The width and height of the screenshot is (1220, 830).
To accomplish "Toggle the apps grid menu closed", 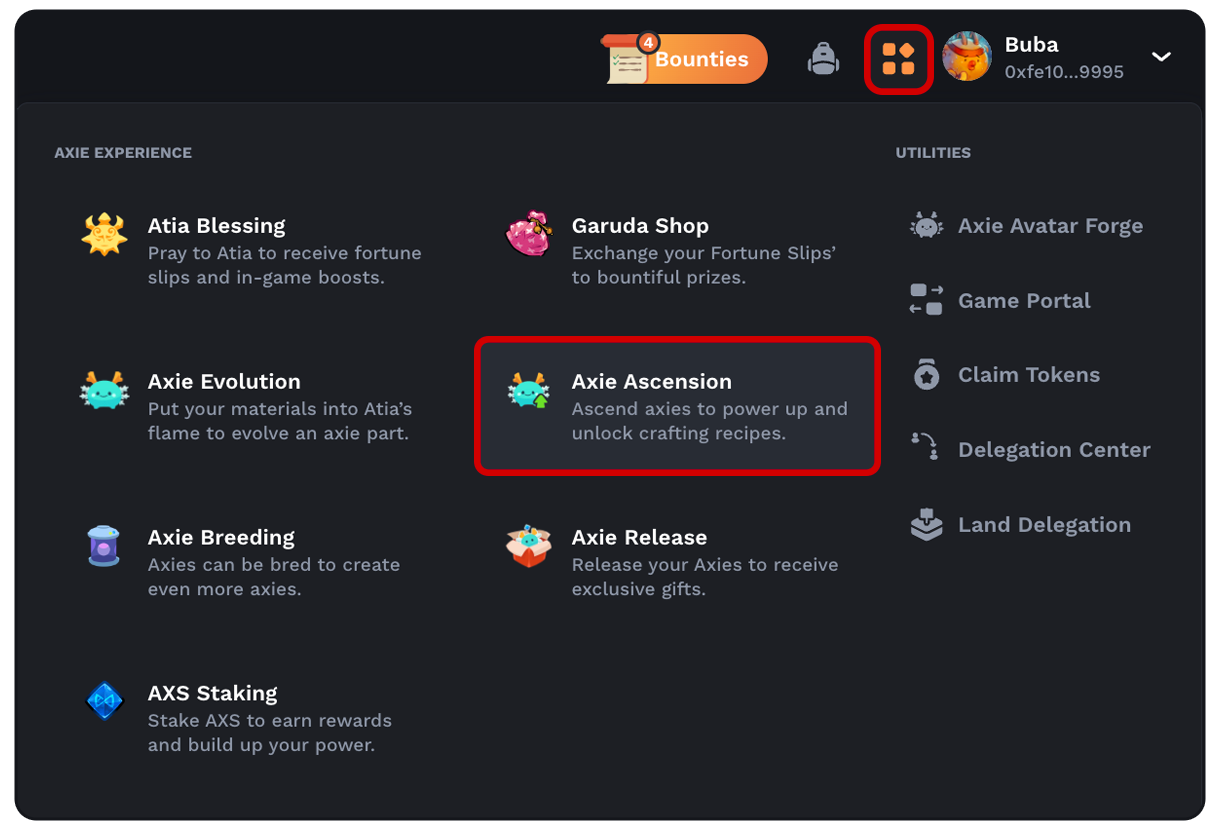I will [898, 57].
